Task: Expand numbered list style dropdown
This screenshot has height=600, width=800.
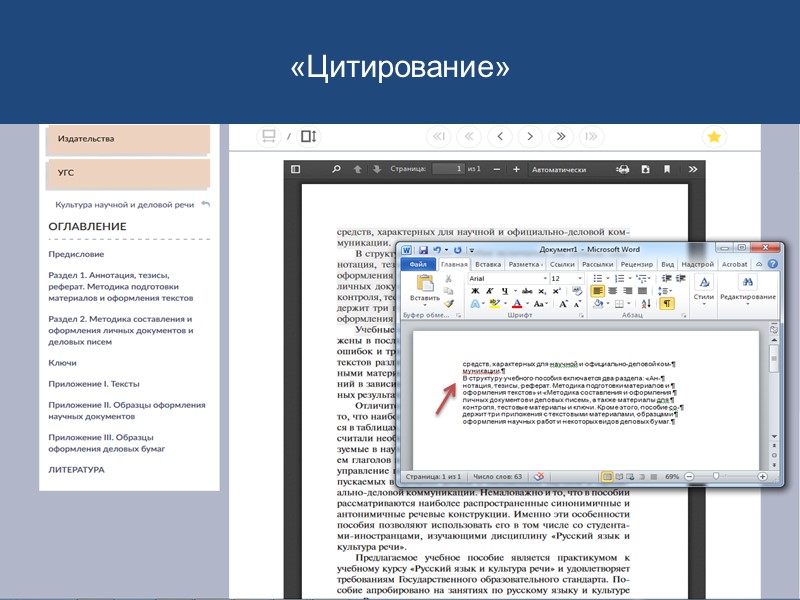Action: (x=630, y=279)
